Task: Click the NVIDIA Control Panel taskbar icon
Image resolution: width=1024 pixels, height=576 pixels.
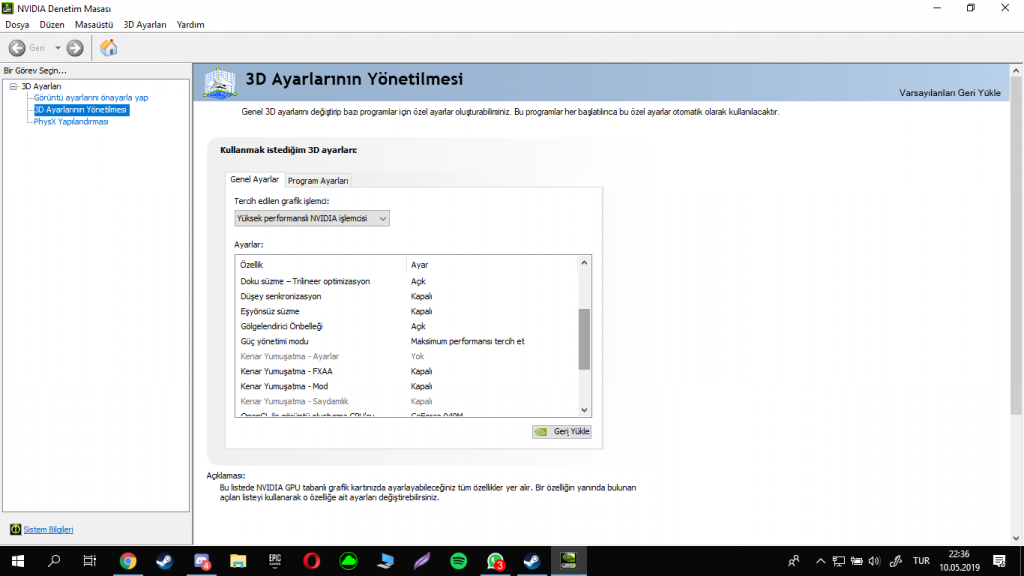Action: 569,561
